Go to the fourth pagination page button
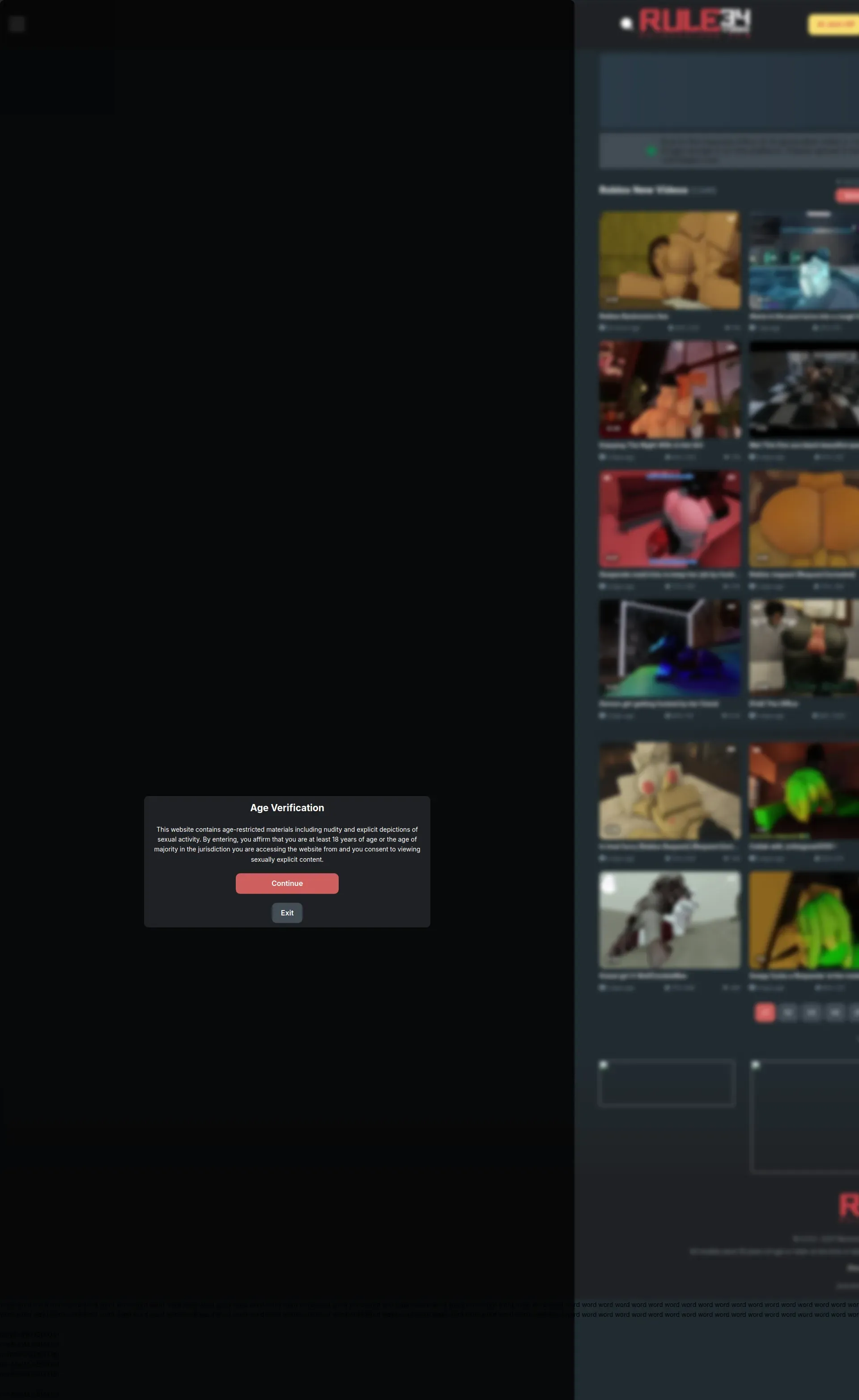Screen dimensions: 859x1400 [834, 1012]
